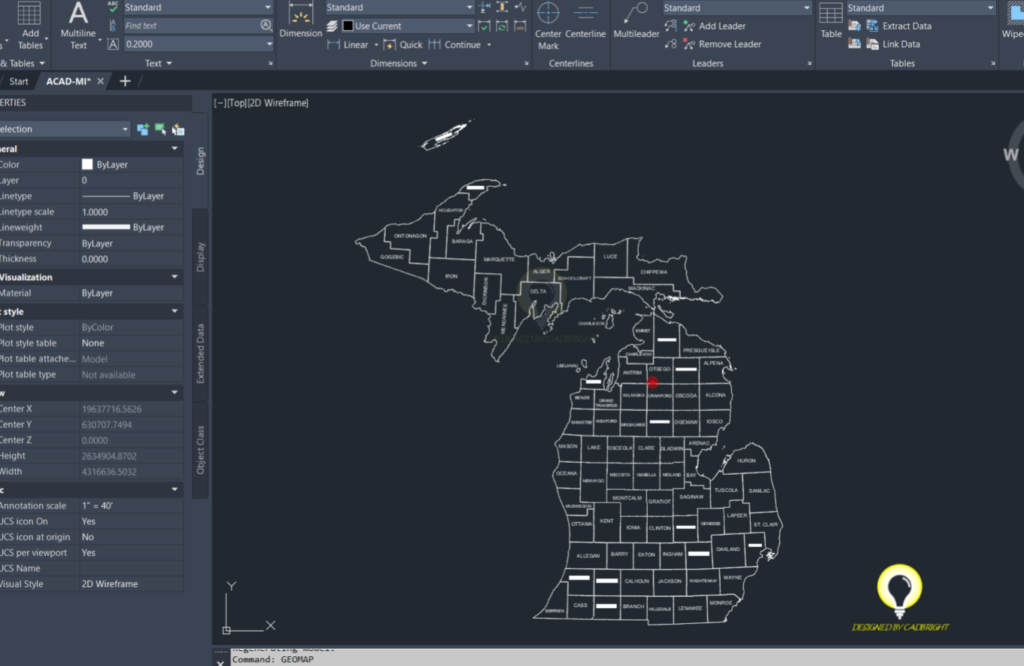Select the Continue dimension tool
The width and height of the screenshot is (1024, 666).
pos(455,44)
